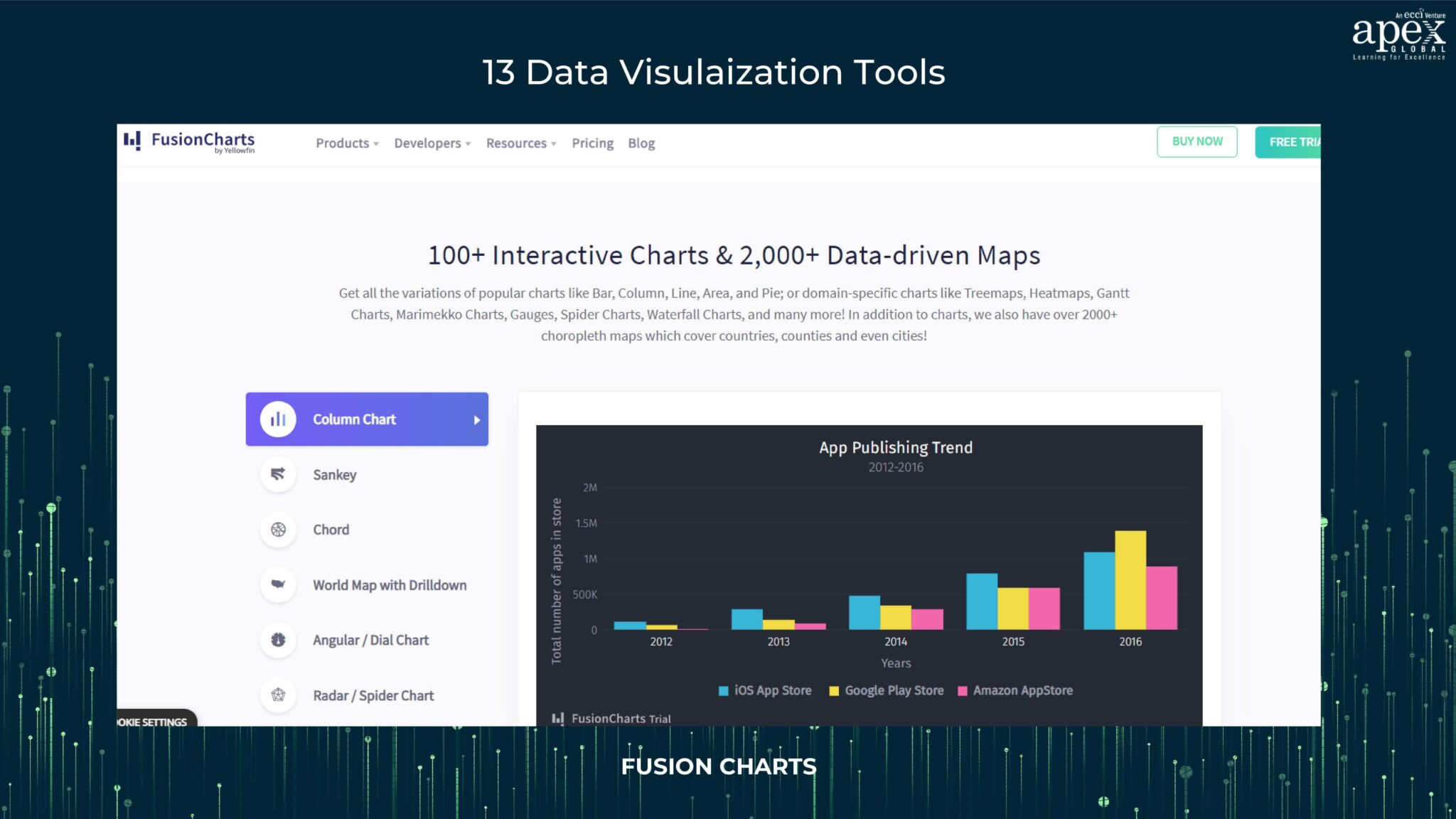The height and width of the screenshot is (819, 1456).
Task: Click the BUY NOW button
Action: coord(1197,141)
